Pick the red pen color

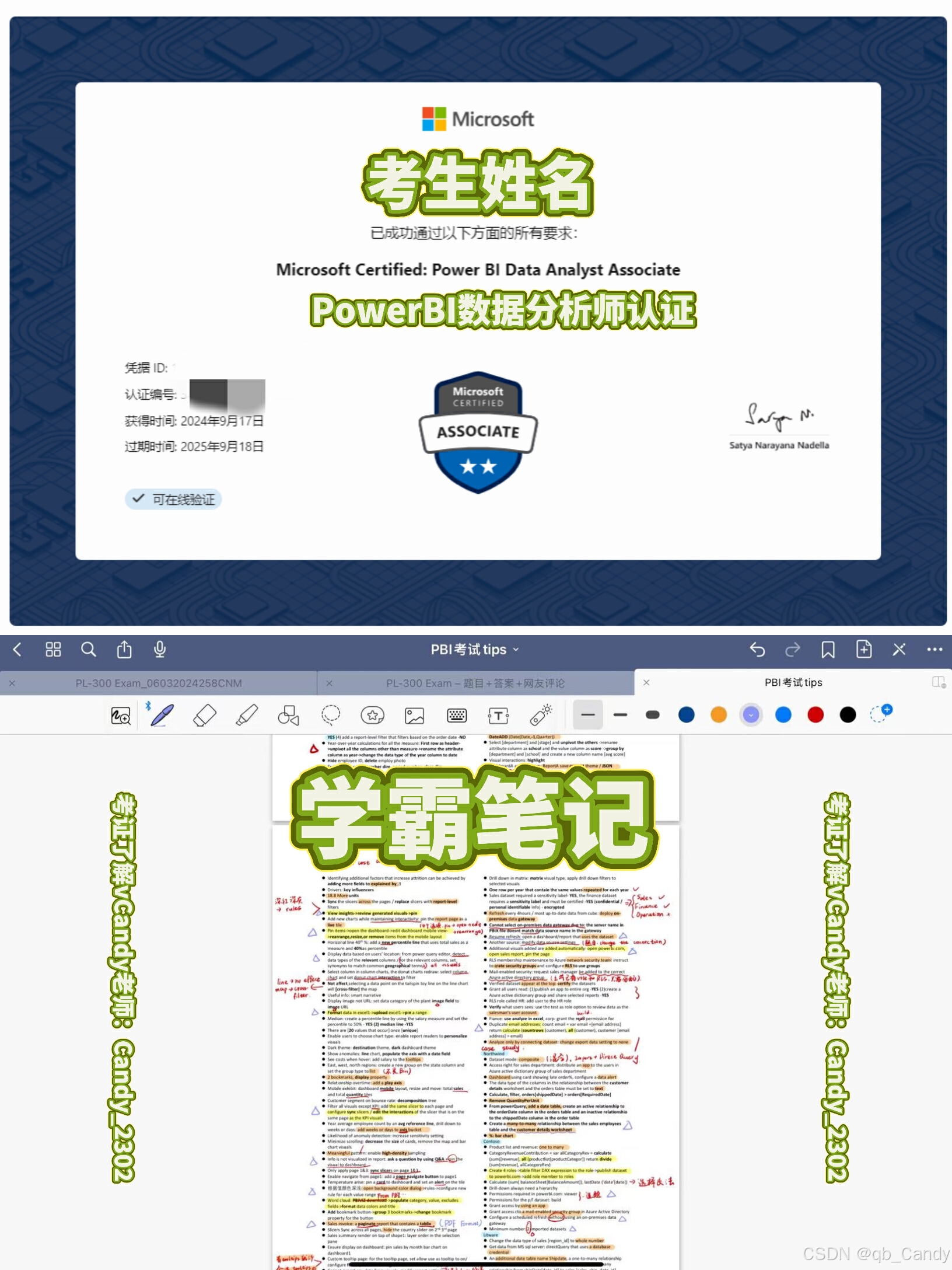coord(815,715)
